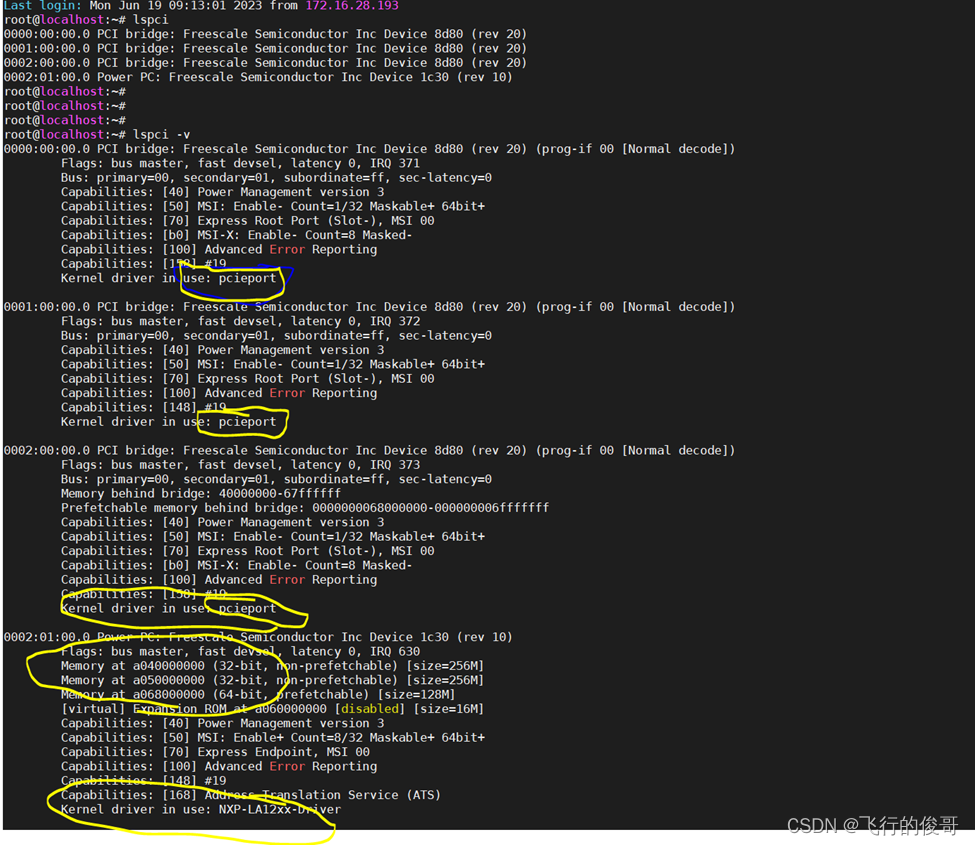Click the red Error word in Advanced Error Reporting

(286, 248)
